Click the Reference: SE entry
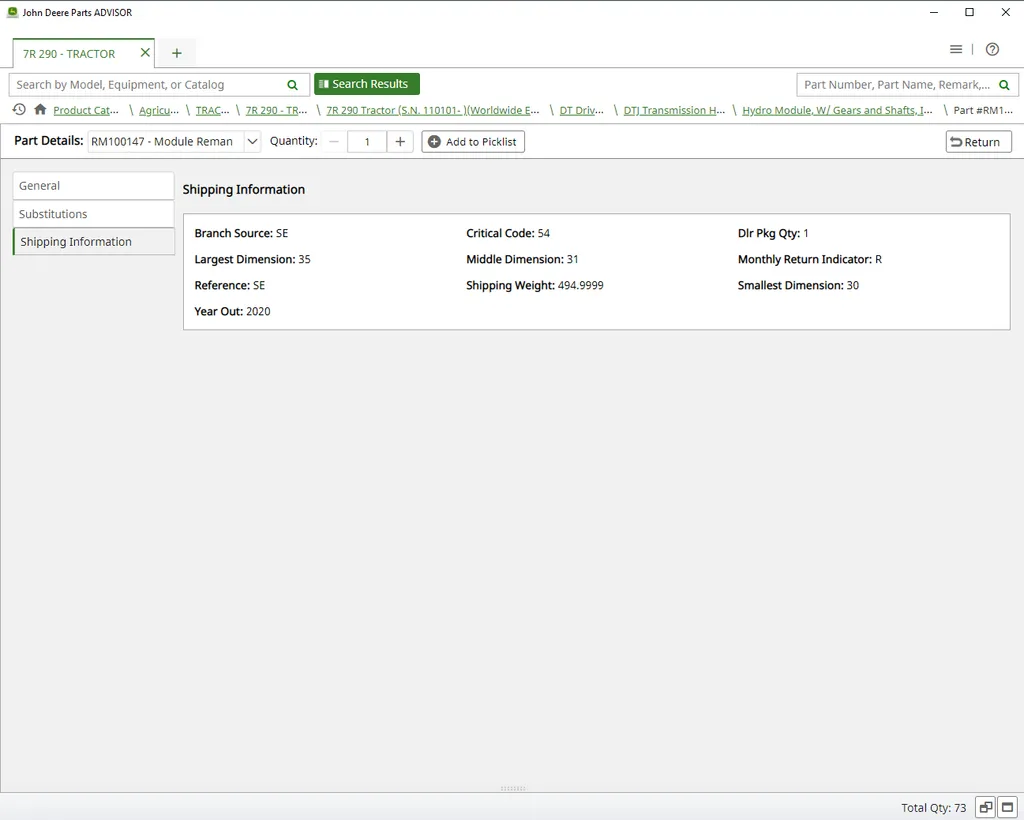 229,285
